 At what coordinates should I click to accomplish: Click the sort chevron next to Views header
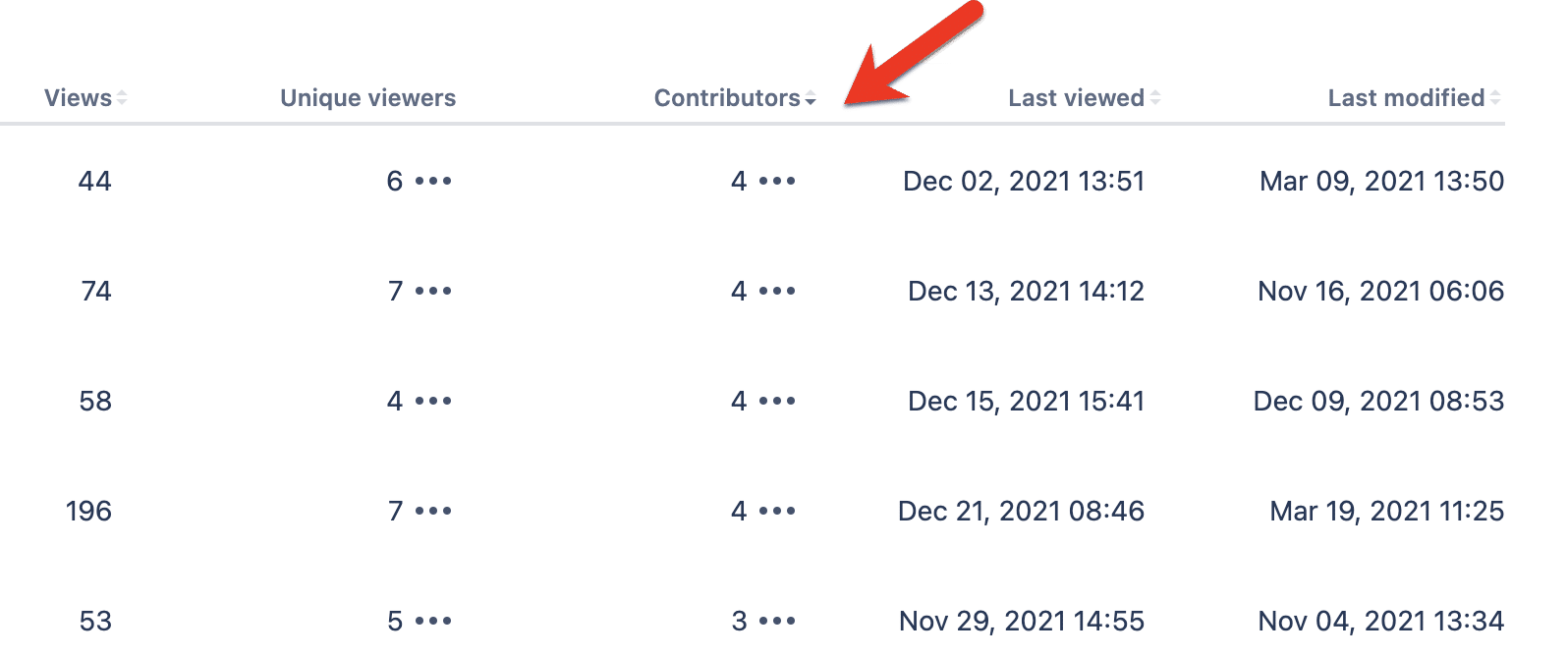pyautogui.click(x=122, y=97)
